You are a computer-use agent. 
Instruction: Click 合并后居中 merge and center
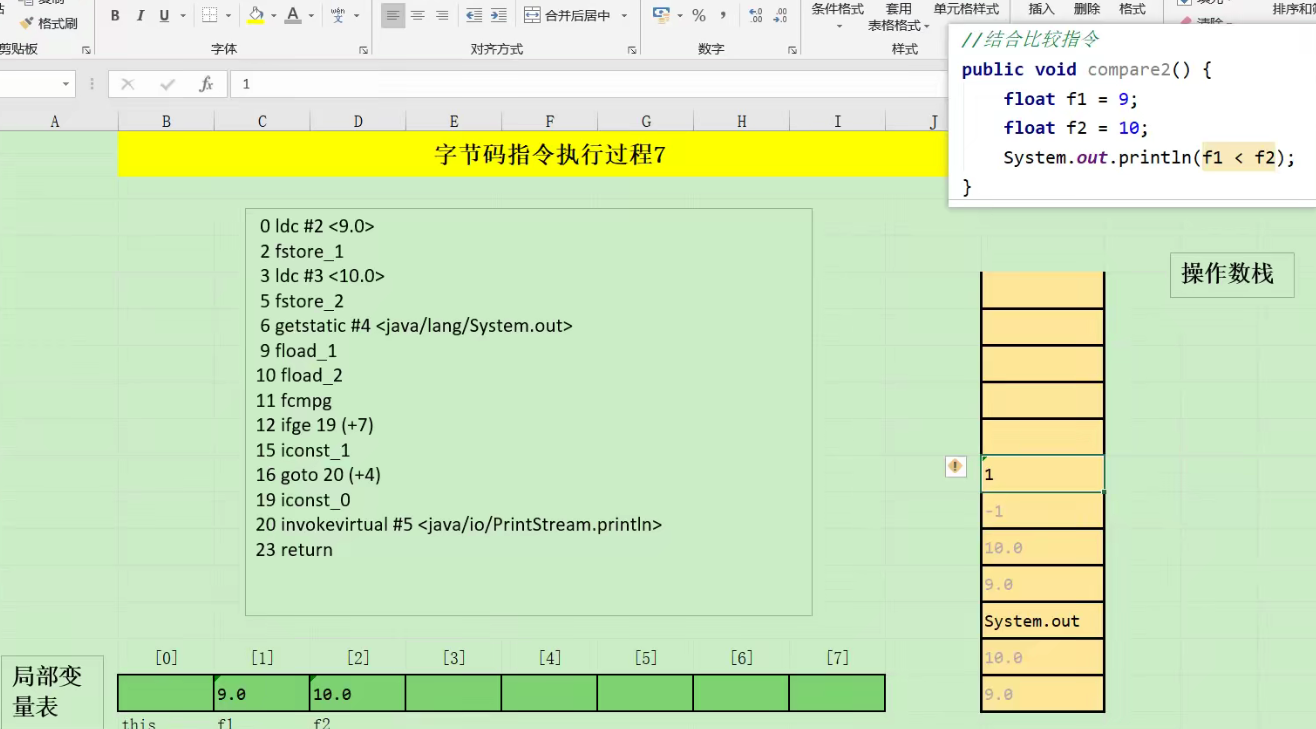coord(566,16)
